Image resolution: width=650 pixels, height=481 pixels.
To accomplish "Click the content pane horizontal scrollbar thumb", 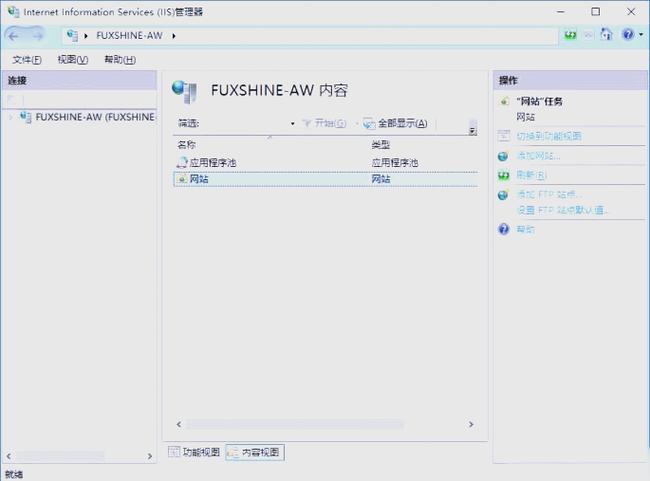I will [x=295, y=424].
